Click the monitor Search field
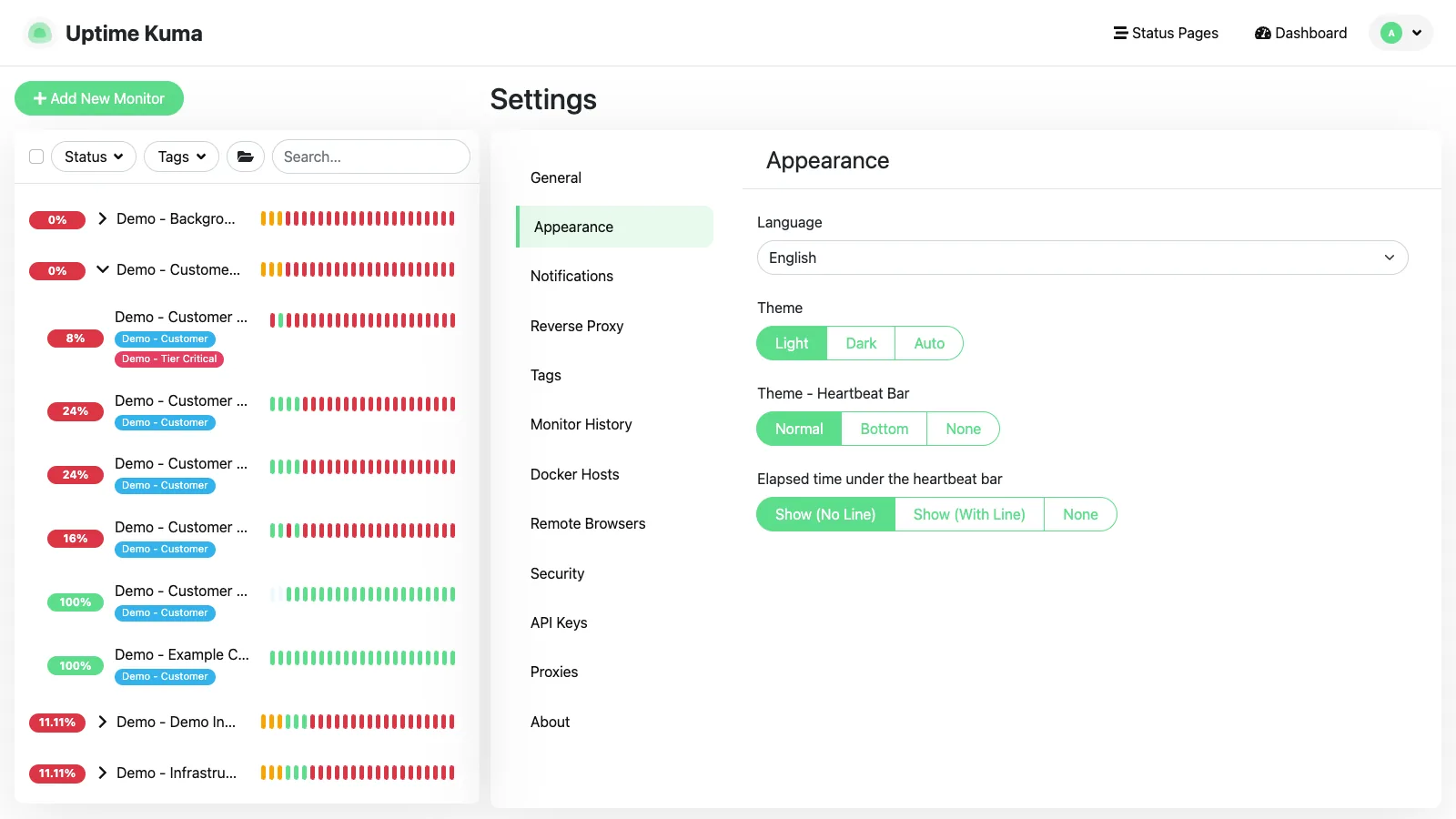The width and height of the screenshot is (1456, 819). [x=371, y=157]
